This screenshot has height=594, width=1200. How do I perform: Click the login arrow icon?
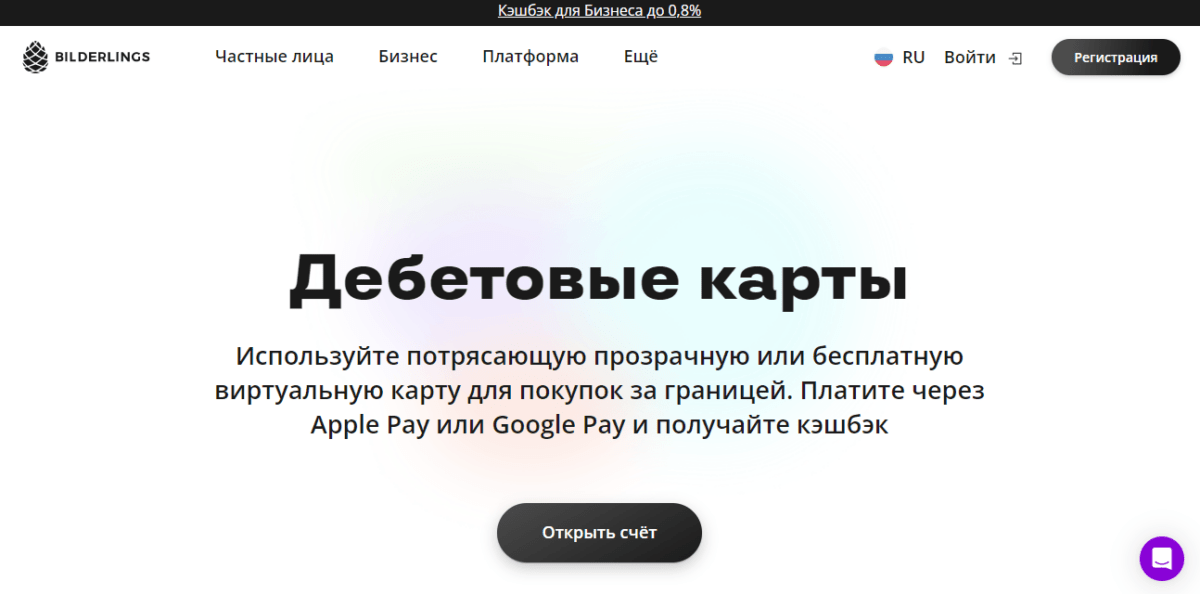pos(1015,58)
